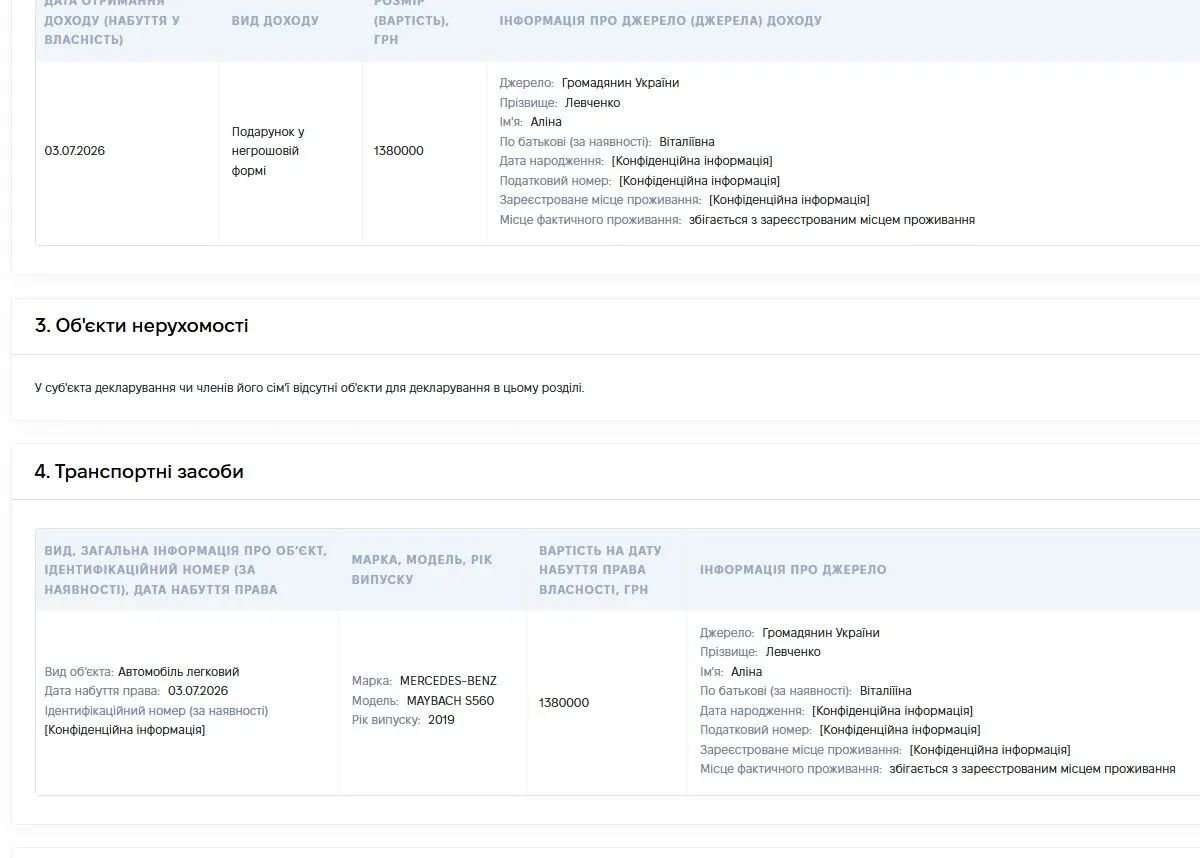This screenshot has width=1200, height=858.
Task: Click patronymic "Віталіївна" in the income table
Action: click(687, 141)
